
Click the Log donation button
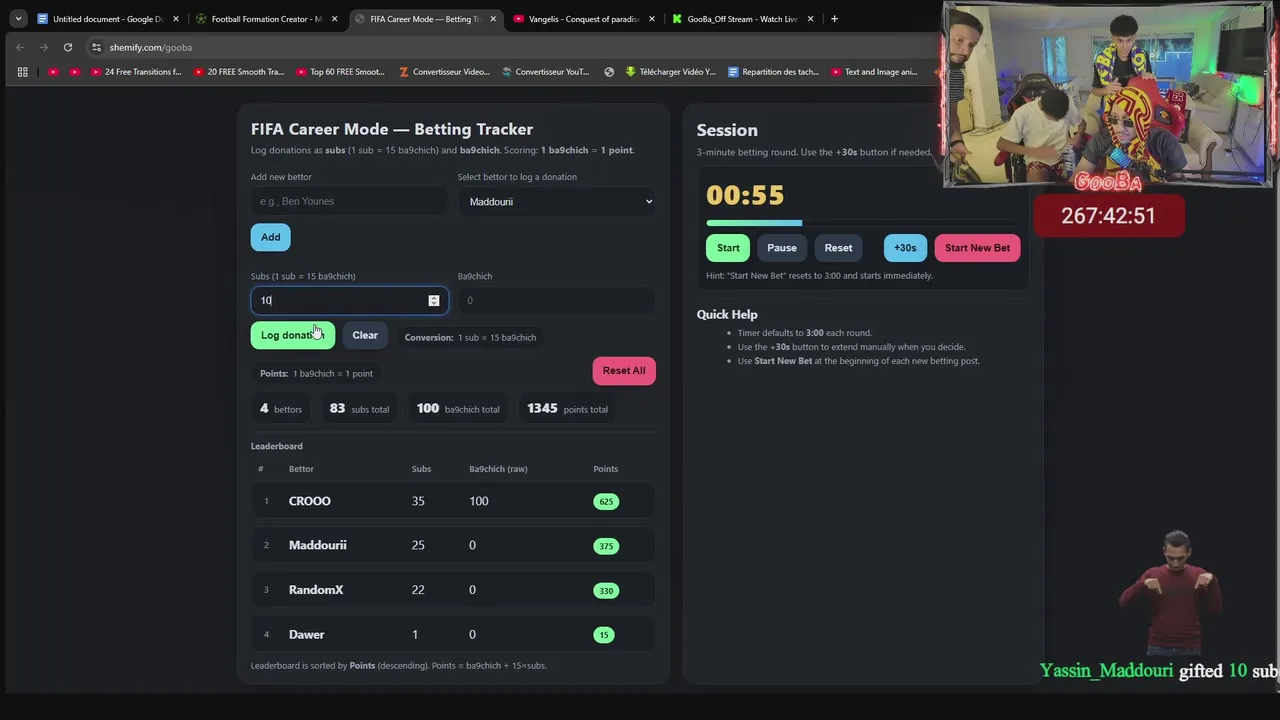(293, 335)
